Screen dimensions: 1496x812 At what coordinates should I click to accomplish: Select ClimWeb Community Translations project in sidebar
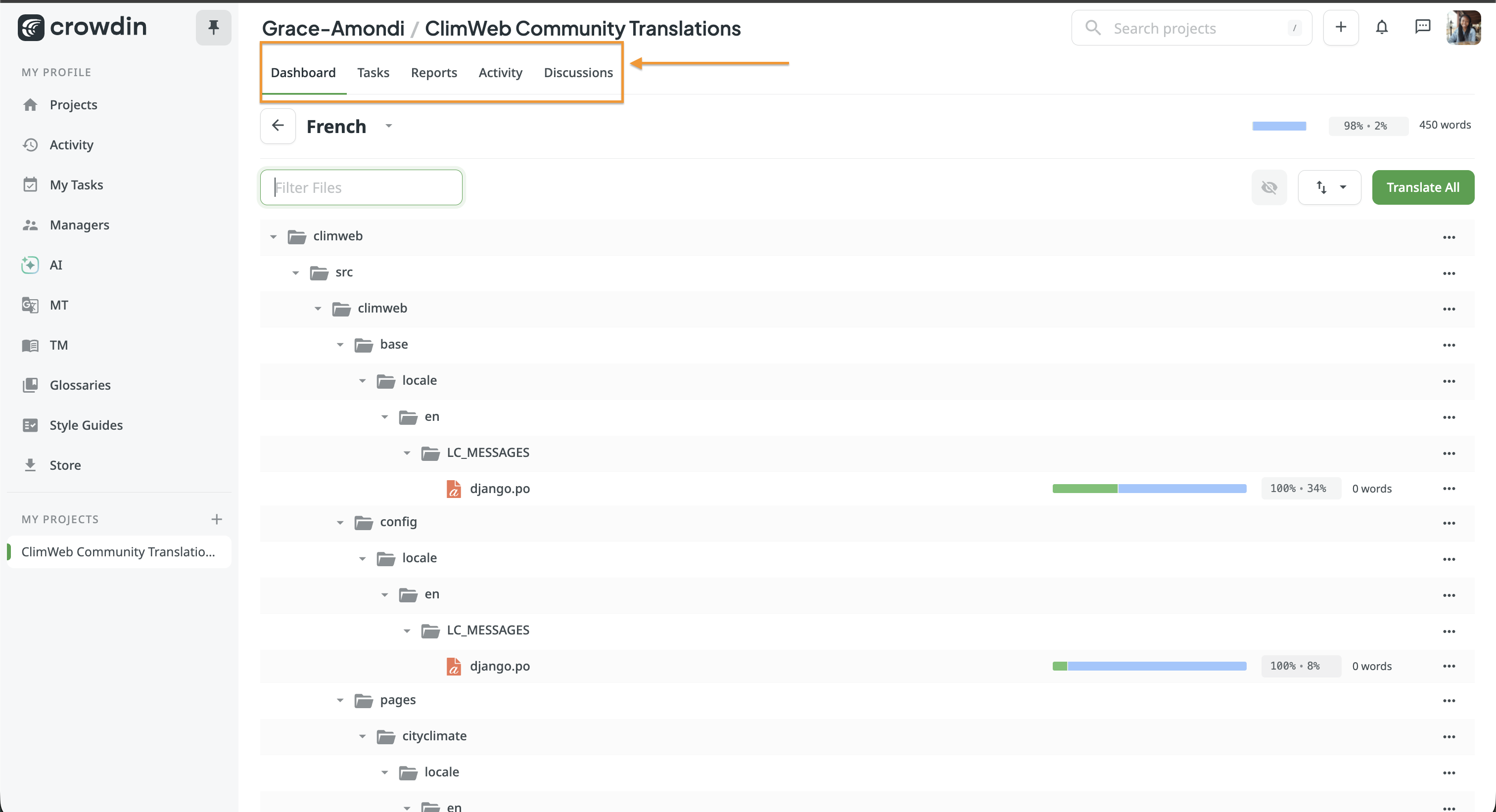click(118, 551)
